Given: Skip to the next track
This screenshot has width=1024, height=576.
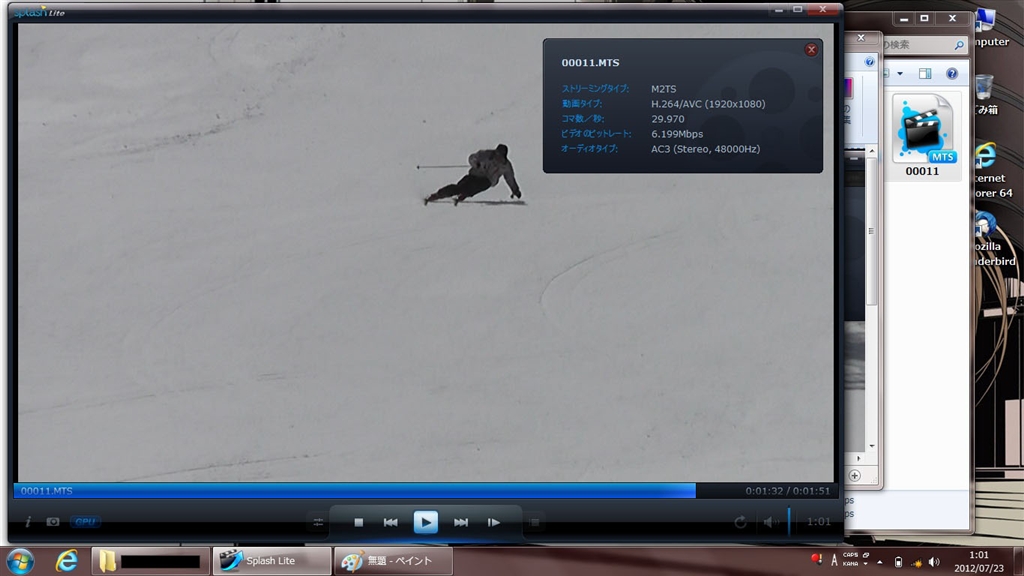Looking at the screenshot, I should [461, 522].
